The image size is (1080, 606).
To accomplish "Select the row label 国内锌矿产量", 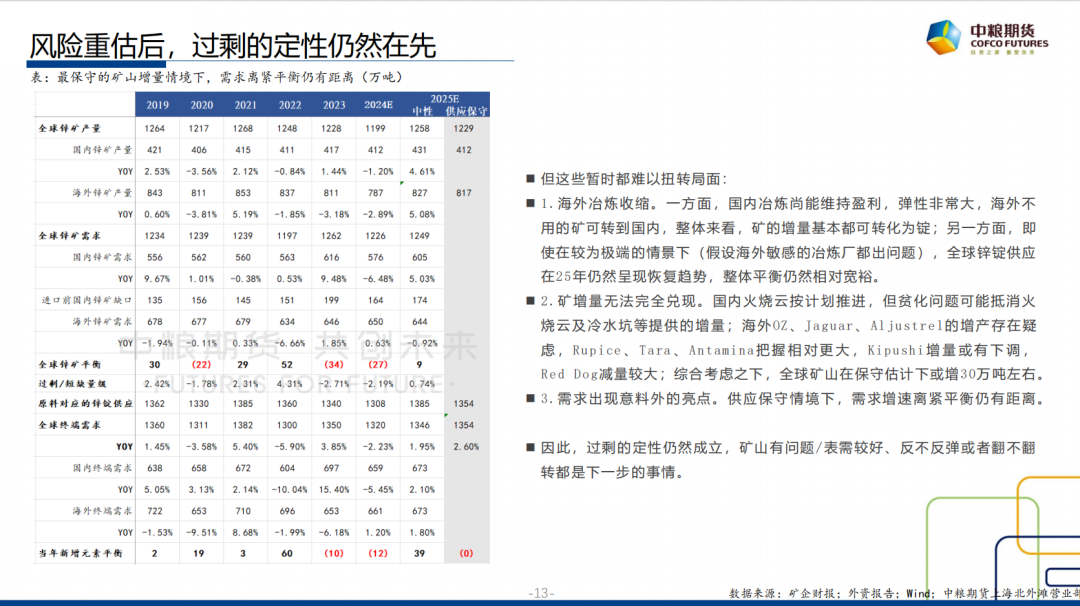I will pyautogui.click(x=102, y=149).
